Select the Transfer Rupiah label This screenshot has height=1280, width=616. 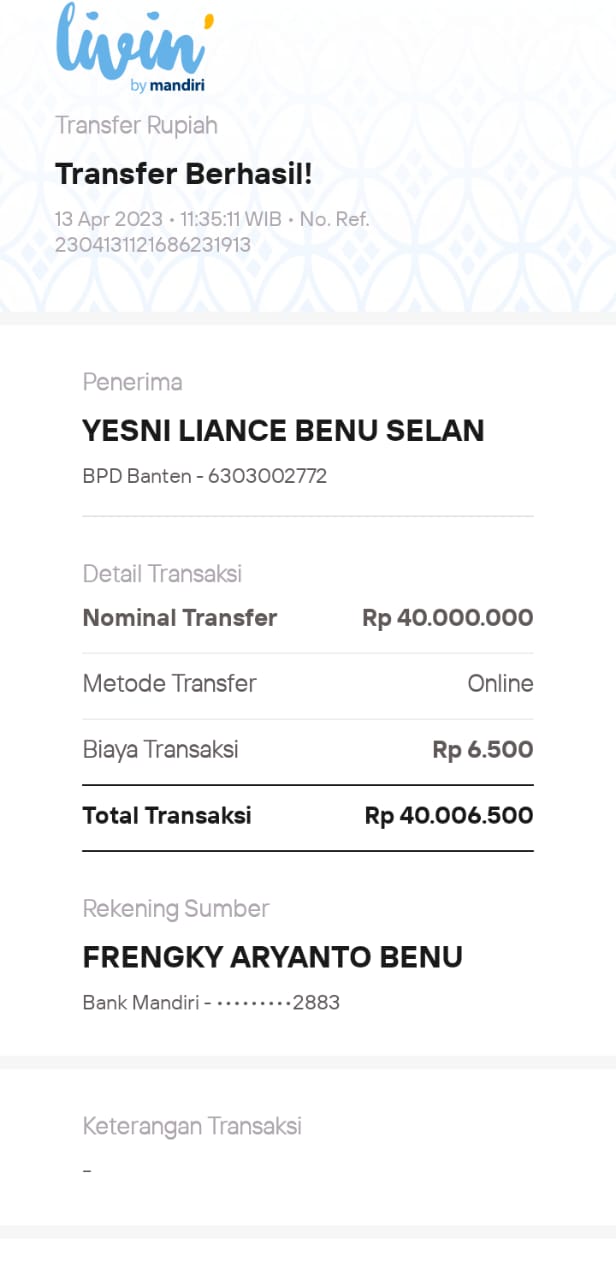pyautogui.click(x=136, y=125)
